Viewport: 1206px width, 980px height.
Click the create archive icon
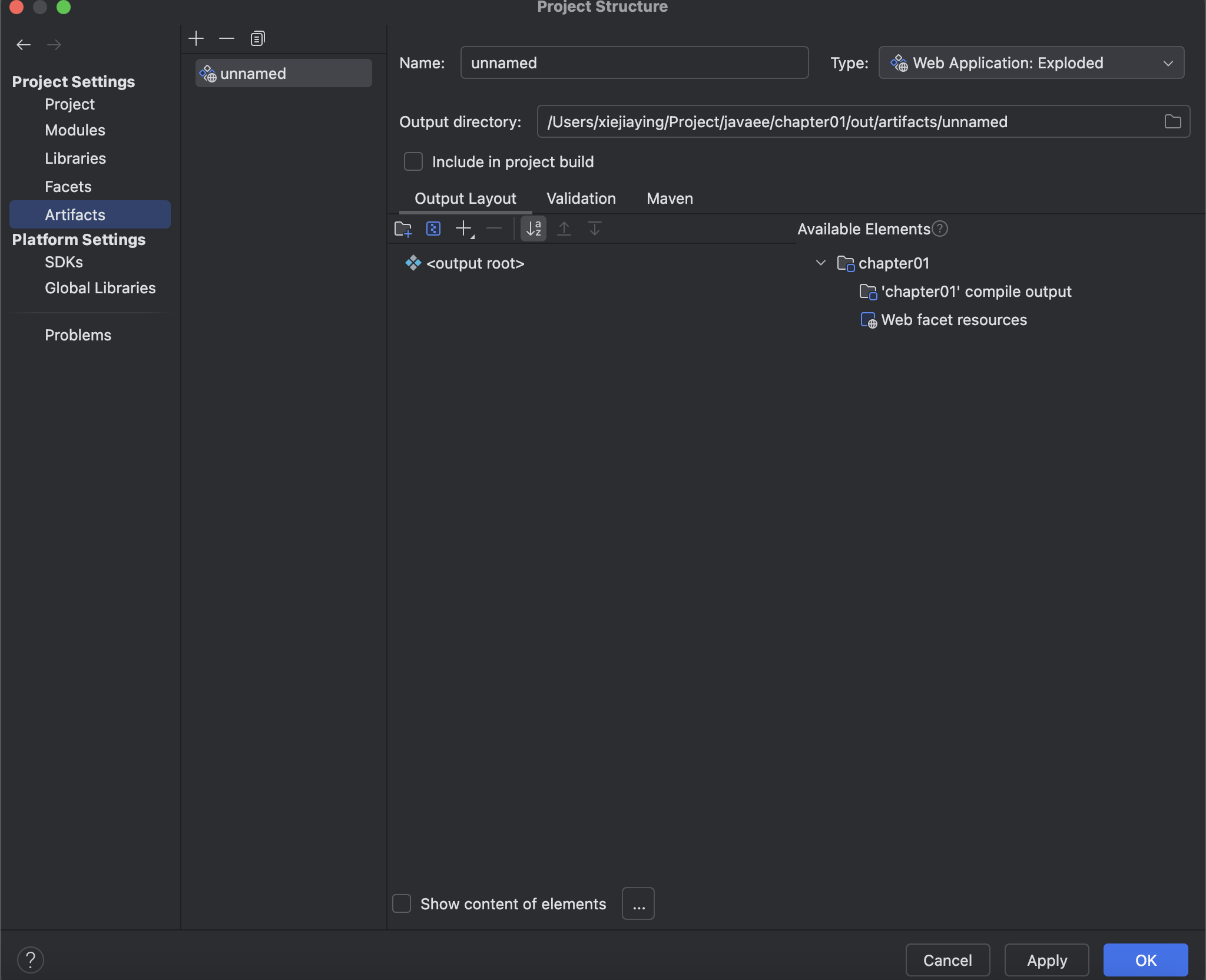coord(433,229)
